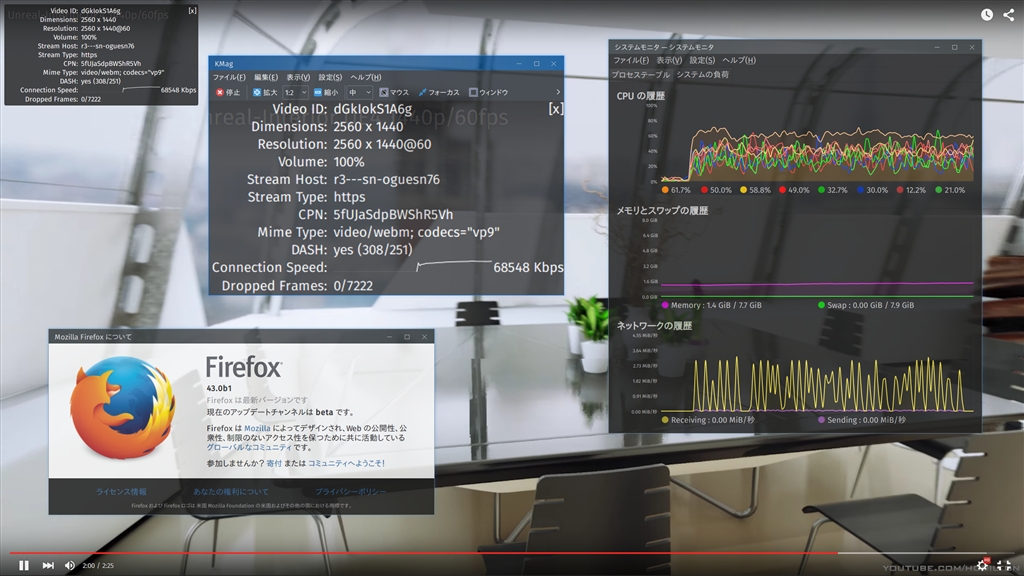Click the 拡大 zoom-in button in KMag
Viewport: 1024px width, 576px height.
coord(265,93)
